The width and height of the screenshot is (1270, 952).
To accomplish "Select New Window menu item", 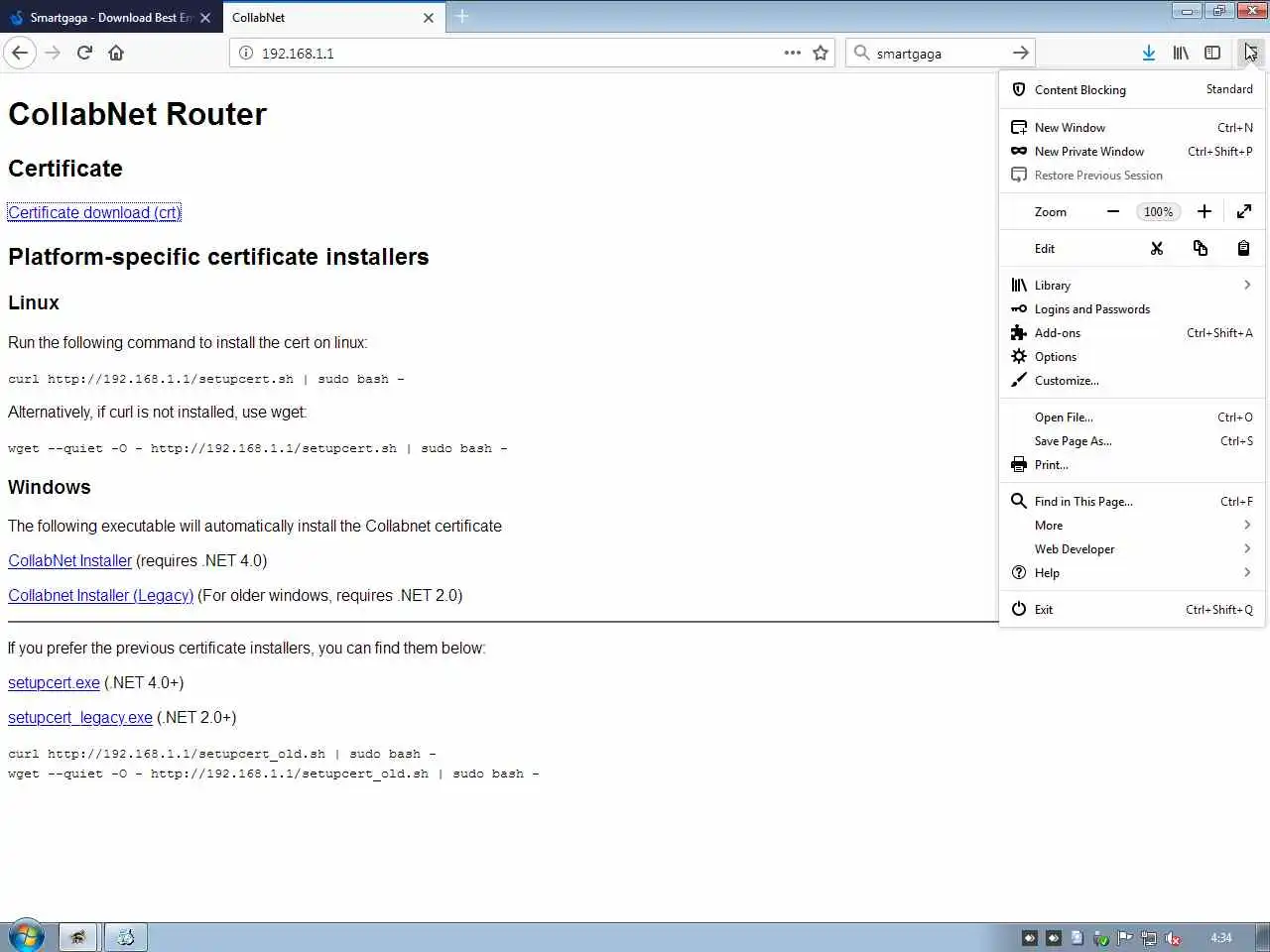I will tap(1132, 127).
